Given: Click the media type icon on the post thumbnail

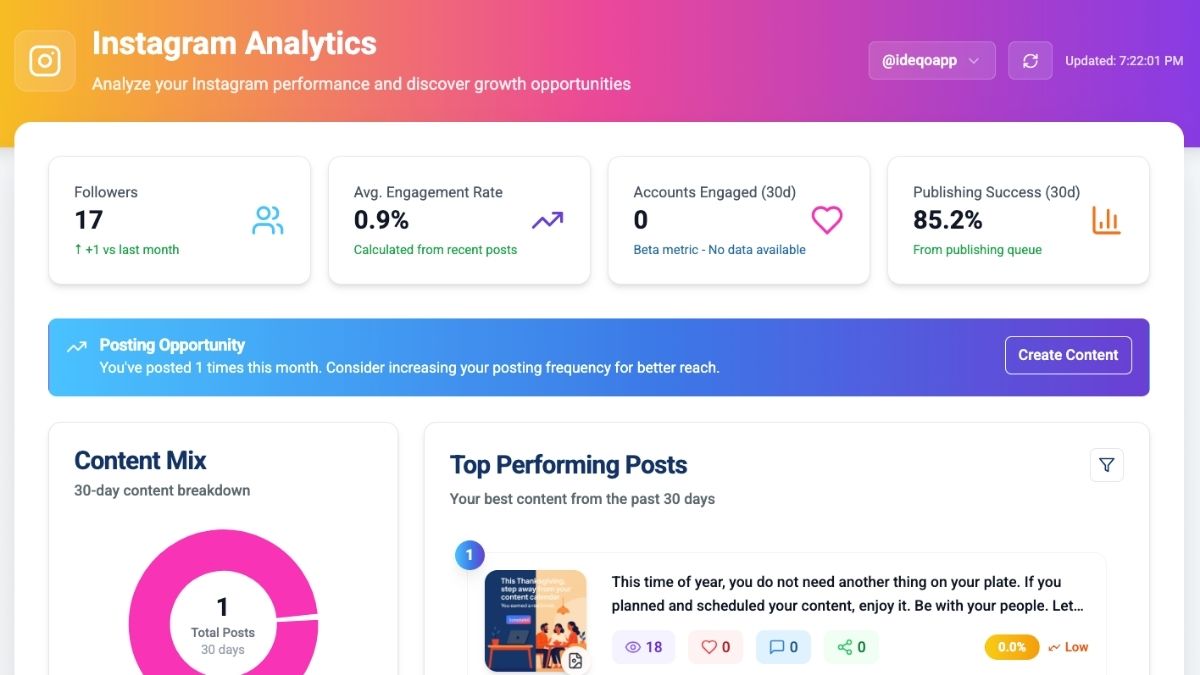Looking at the screenshot, I should [x=575, y=660].
